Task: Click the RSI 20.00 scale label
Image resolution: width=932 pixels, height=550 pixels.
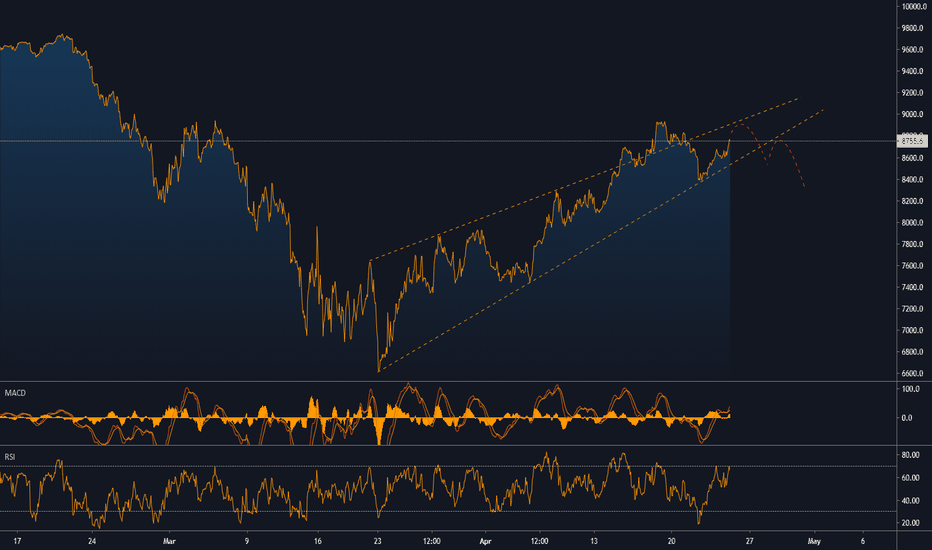Action: 911,523
